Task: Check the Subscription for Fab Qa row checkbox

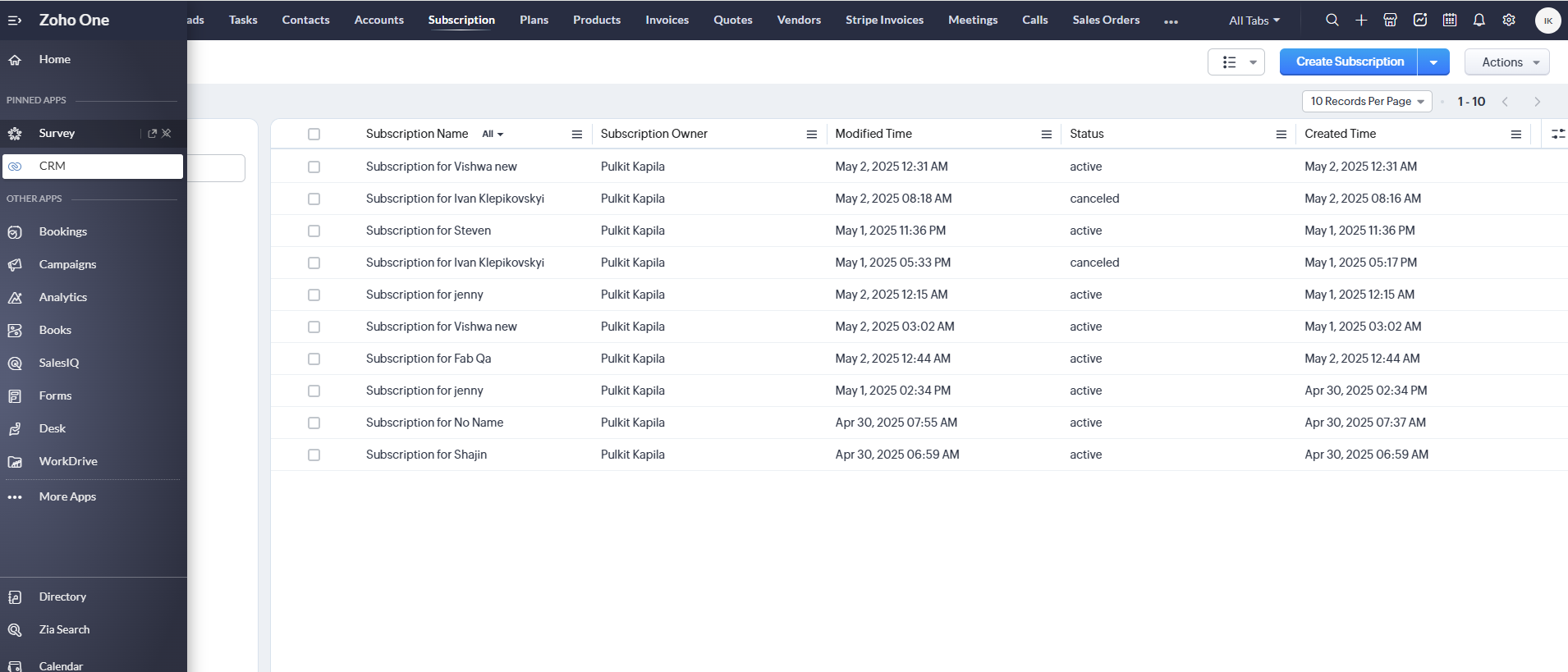Action: click(x=314, y=359)
